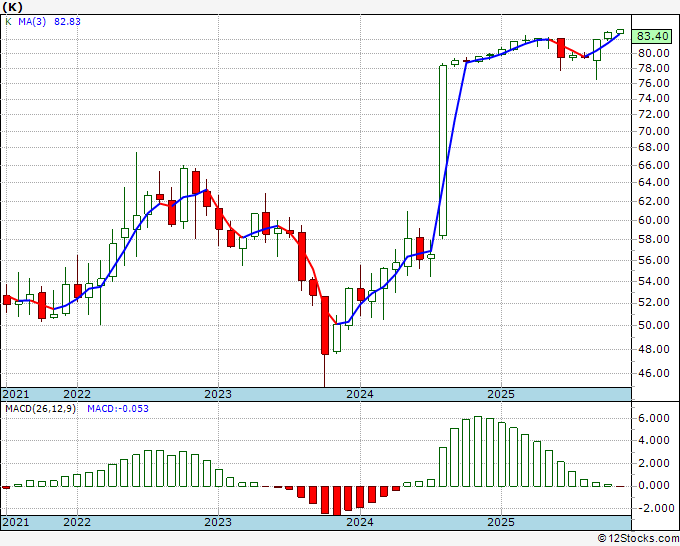Click 2022 on the MACD panel time axis

click(x=77, y=522)
